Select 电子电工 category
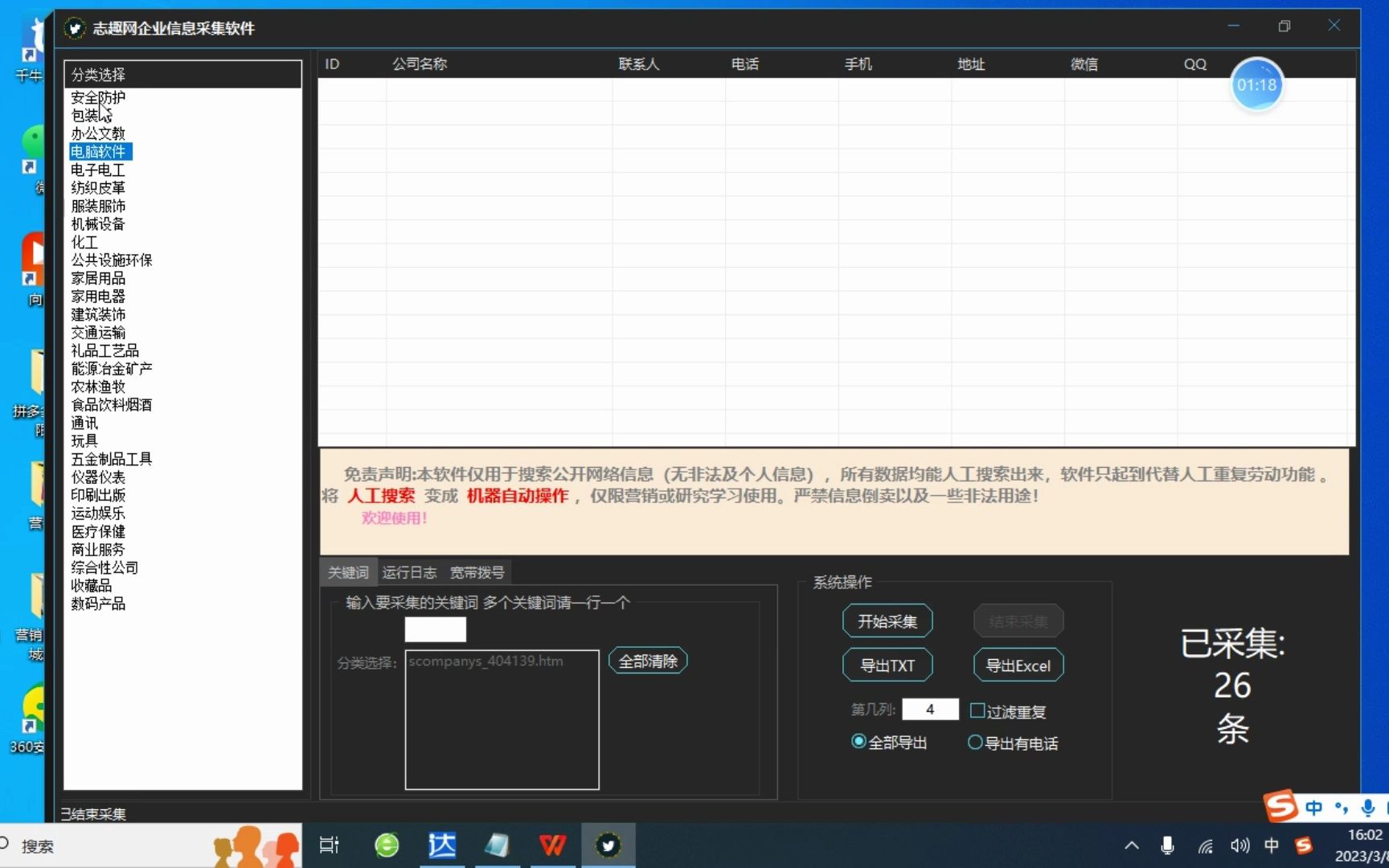 pos(98,170)
